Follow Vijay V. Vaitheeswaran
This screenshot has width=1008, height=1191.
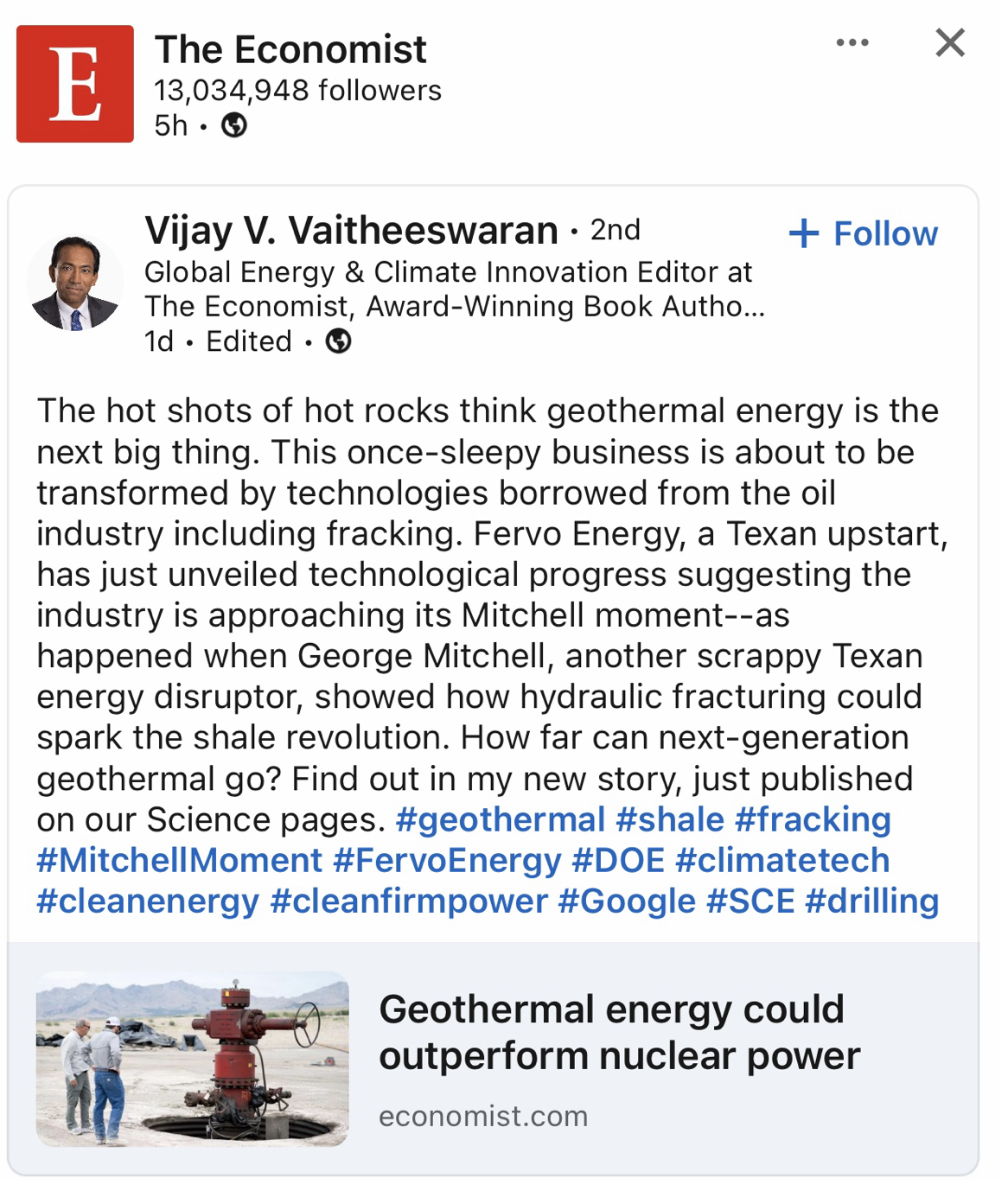pyautogui.click(x=864, y=233)
